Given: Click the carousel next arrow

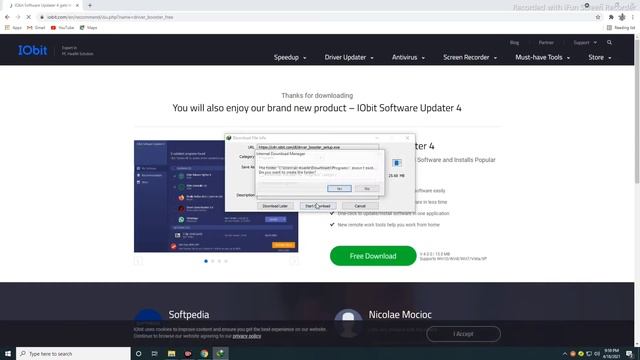Looking at the screenshot, I should pyautogui.click(x=293, y=261).
